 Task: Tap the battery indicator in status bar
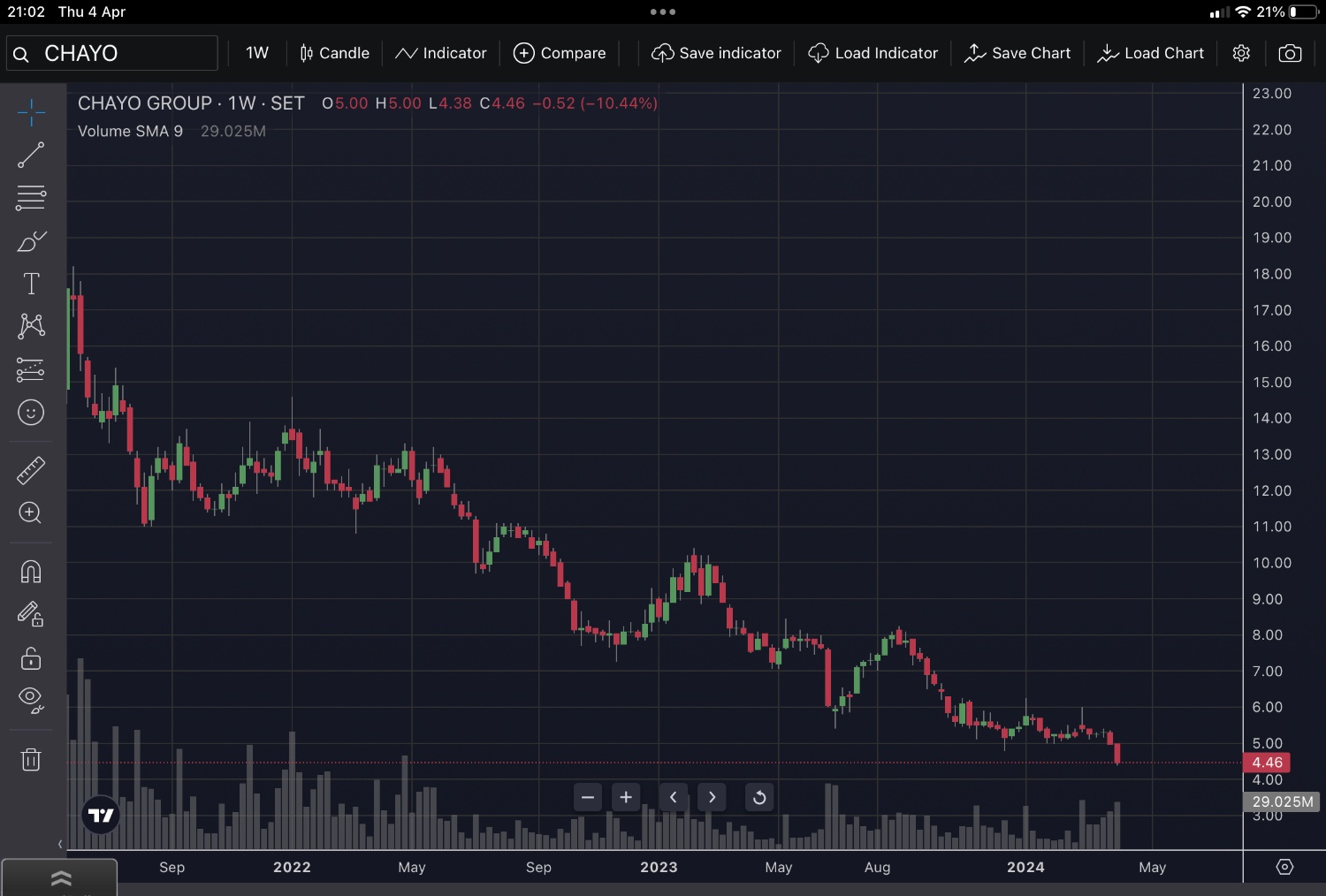coord(1304,11)
